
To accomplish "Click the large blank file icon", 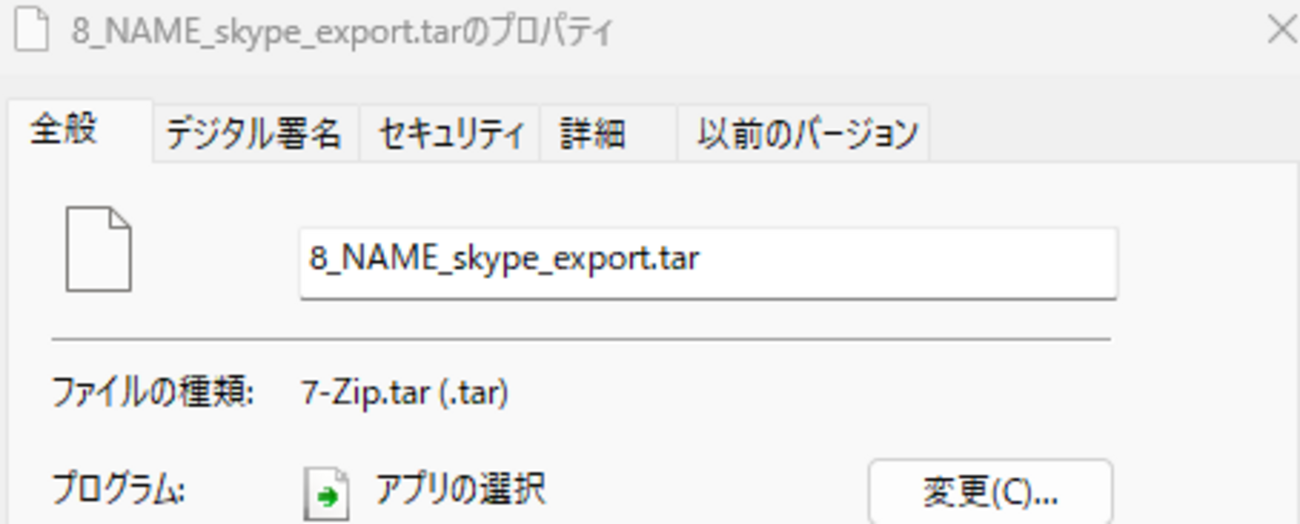I will [x=98, y=249].
